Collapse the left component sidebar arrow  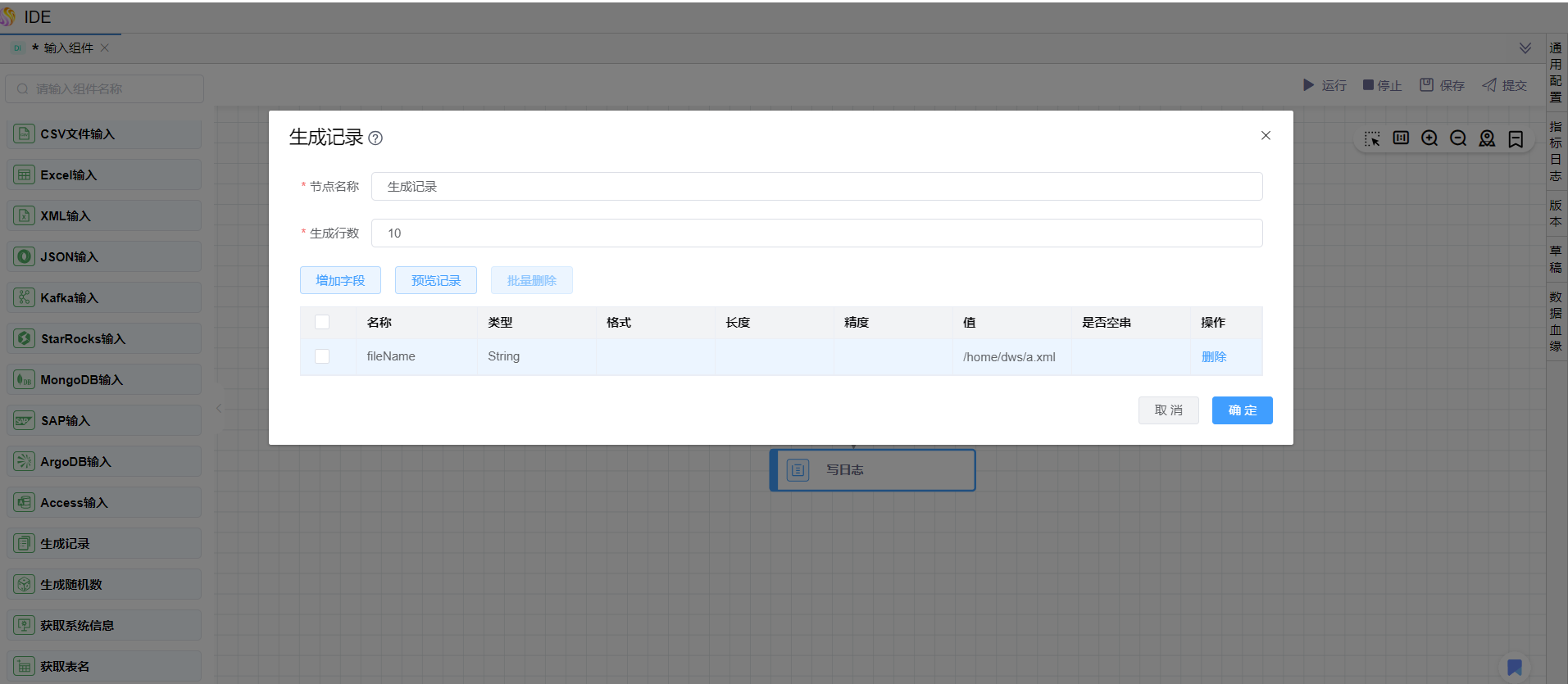tap(219, 408)
